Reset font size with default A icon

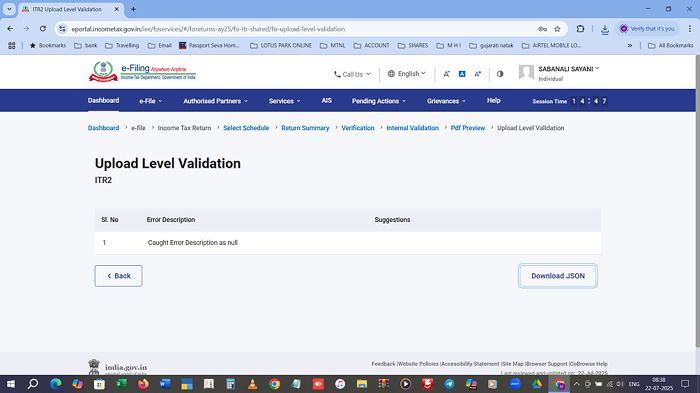462,74
